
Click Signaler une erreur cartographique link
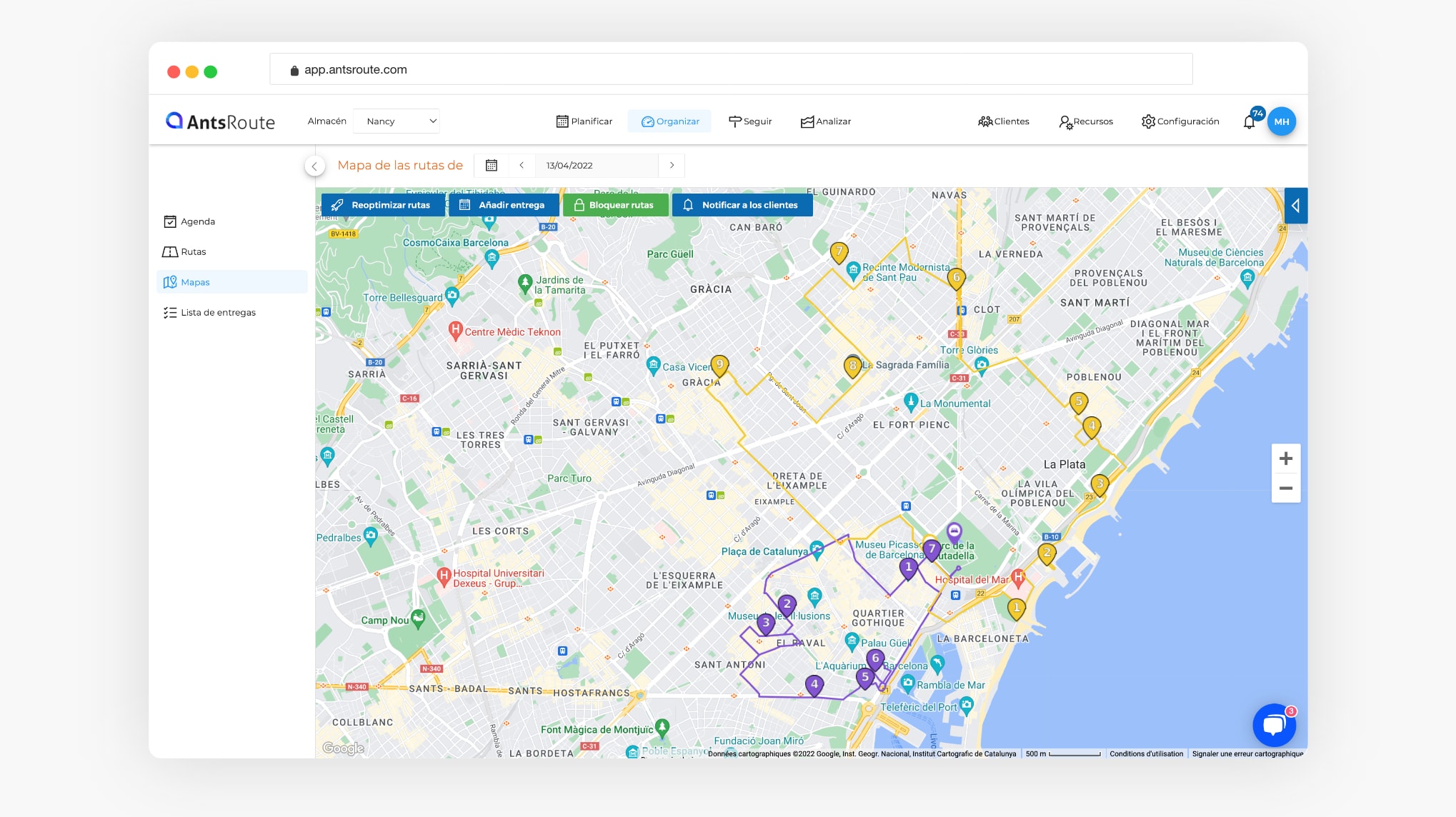tap(1247, 753)
